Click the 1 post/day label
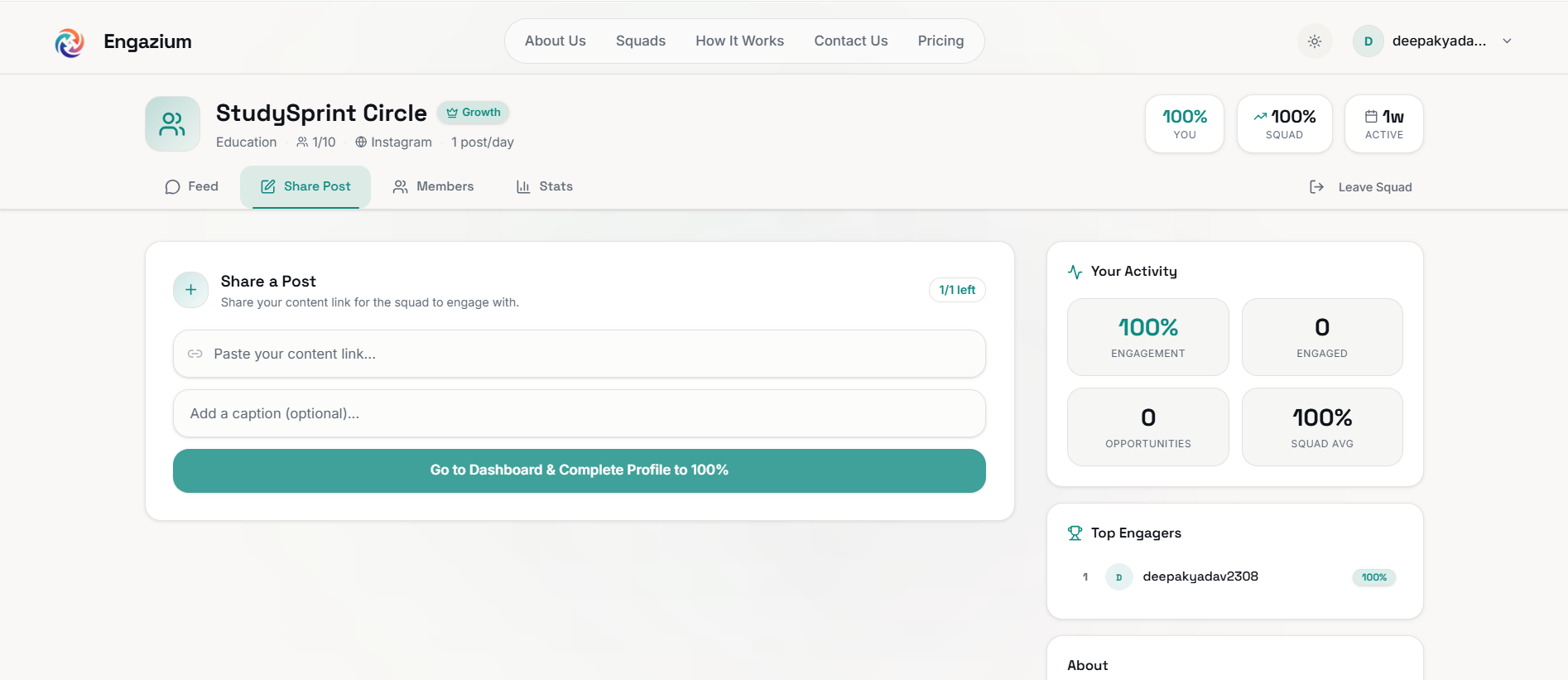 tap(483, 142)
